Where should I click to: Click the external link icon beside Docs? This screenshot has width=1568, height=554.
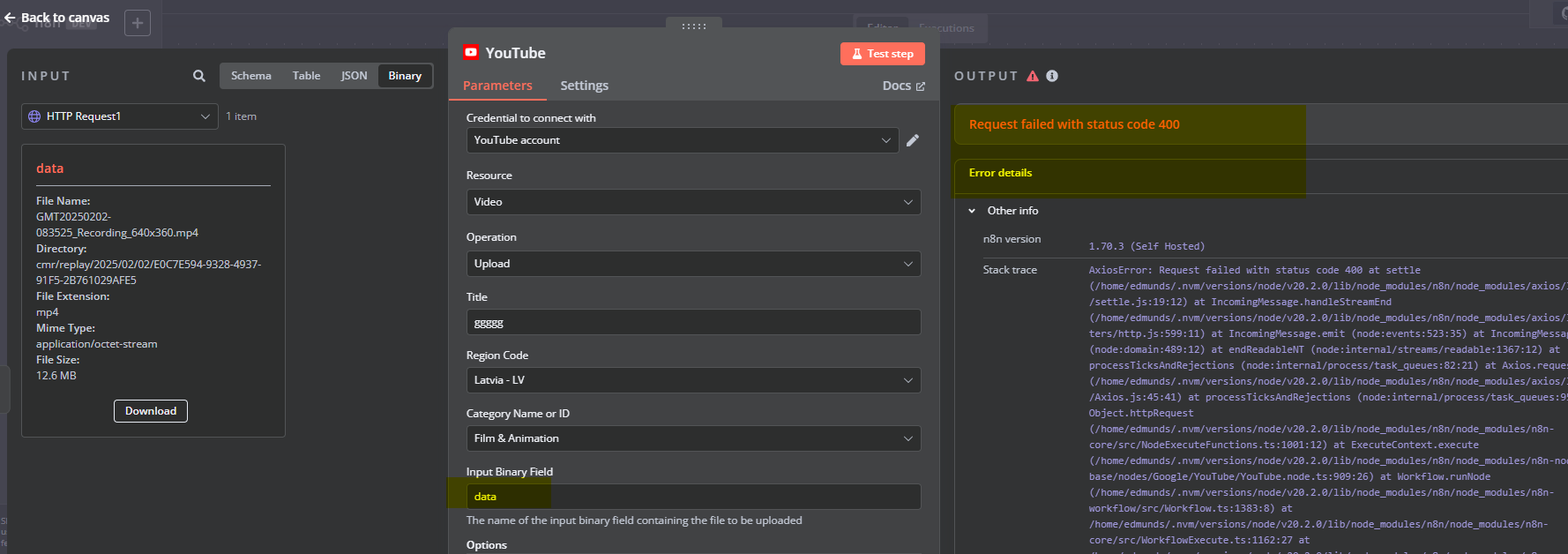921,86
